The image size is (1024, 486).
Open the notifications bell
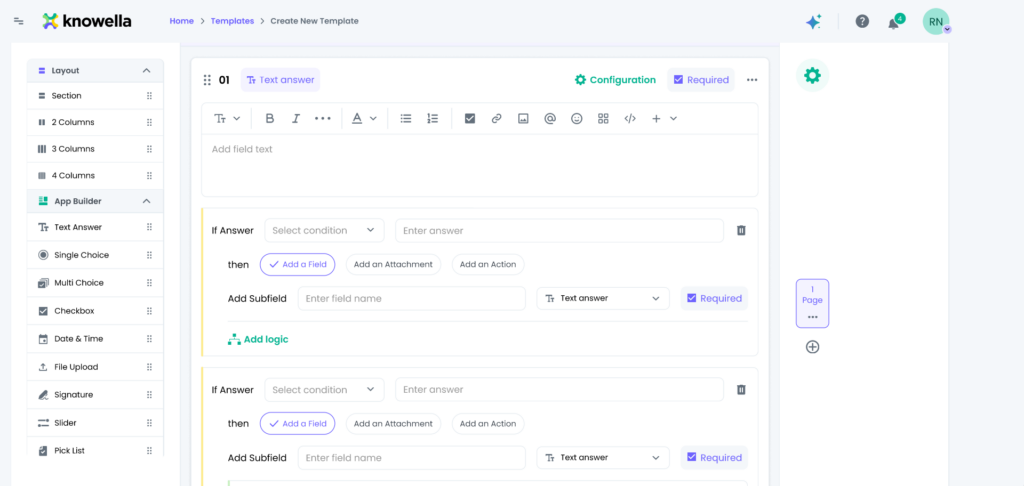(x=893, y=22)
